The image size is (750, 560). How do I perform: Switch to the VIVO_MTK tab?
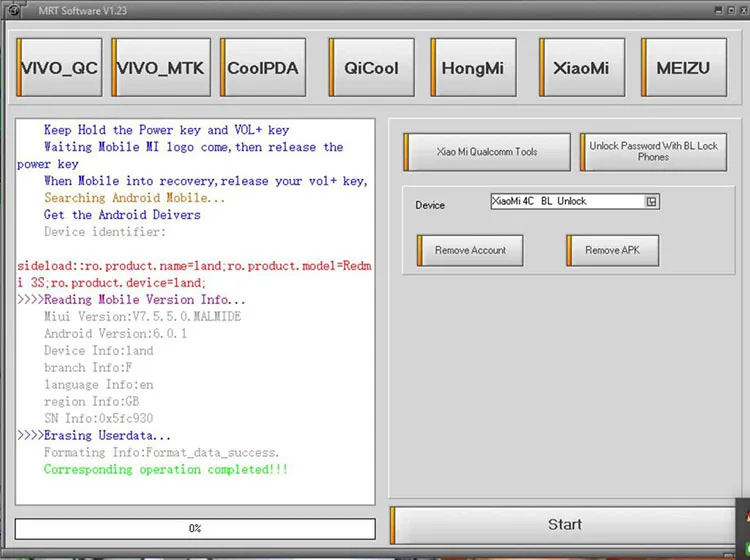coord(161,67)
